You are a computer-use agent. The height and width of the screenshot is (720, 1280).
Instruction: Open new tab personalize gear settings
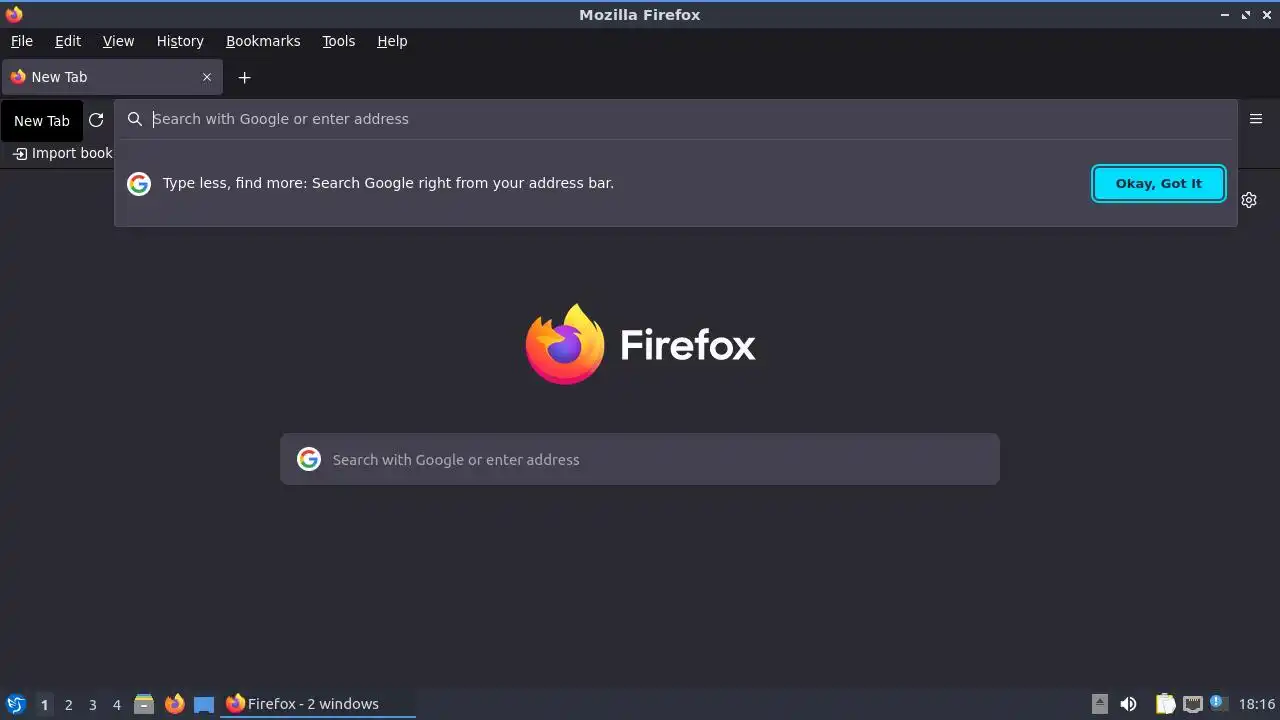[1249, 200]
